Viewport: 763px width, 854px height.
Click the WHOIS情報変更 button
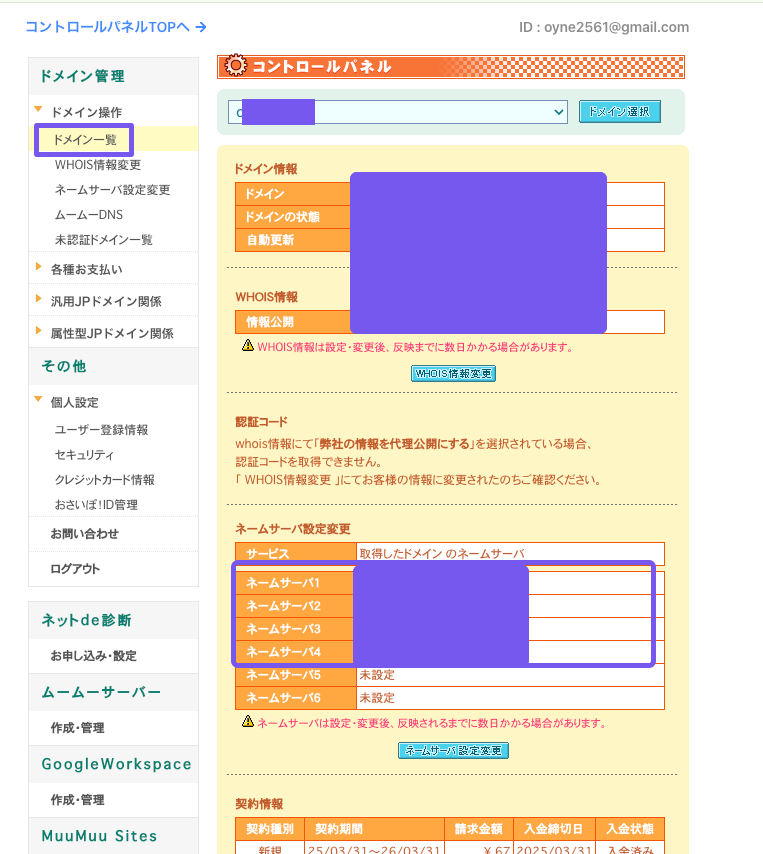coord(453,374)
